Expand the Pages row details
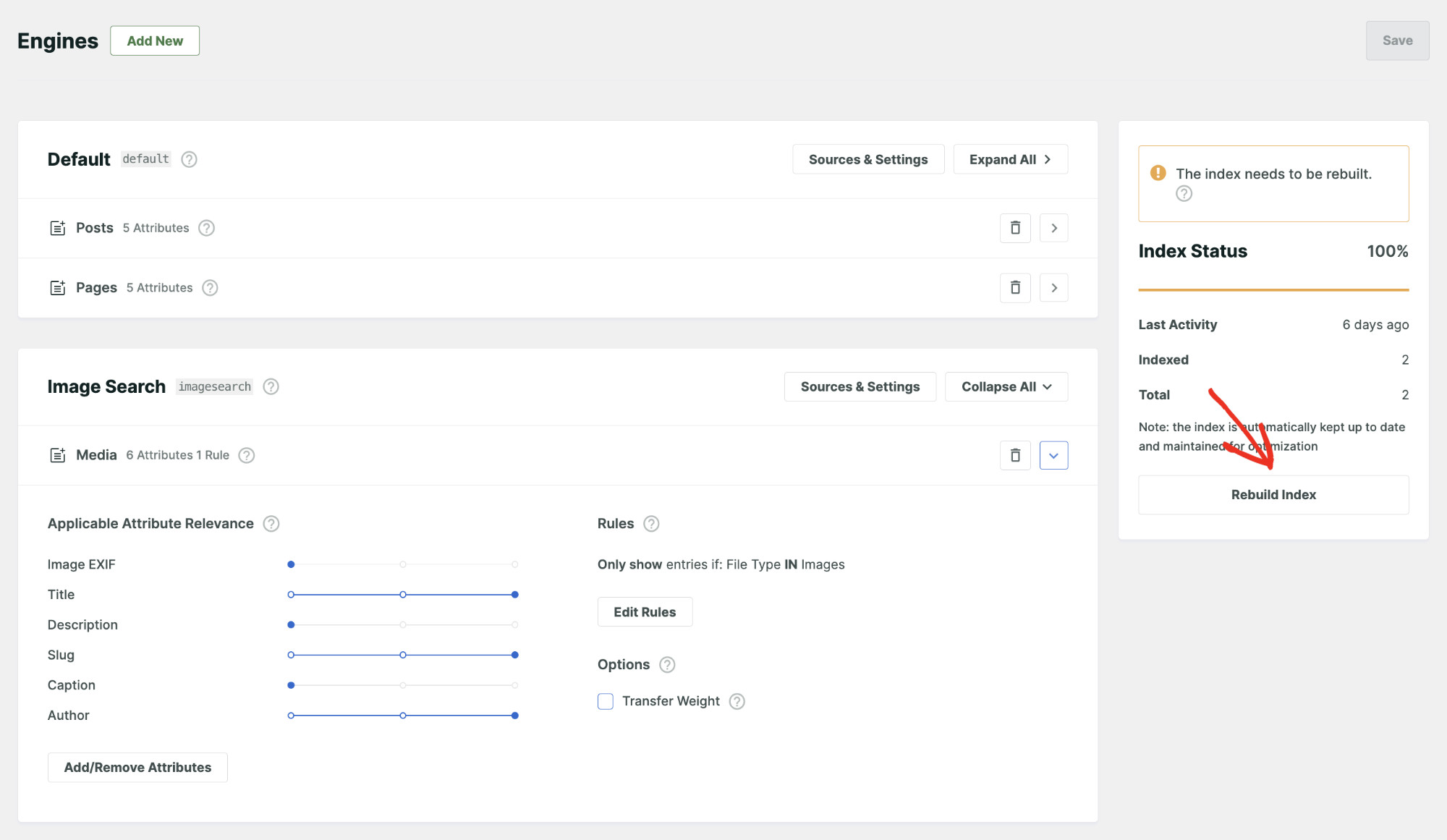This screenshot has height=840, width=1447. coord(1054,287)
